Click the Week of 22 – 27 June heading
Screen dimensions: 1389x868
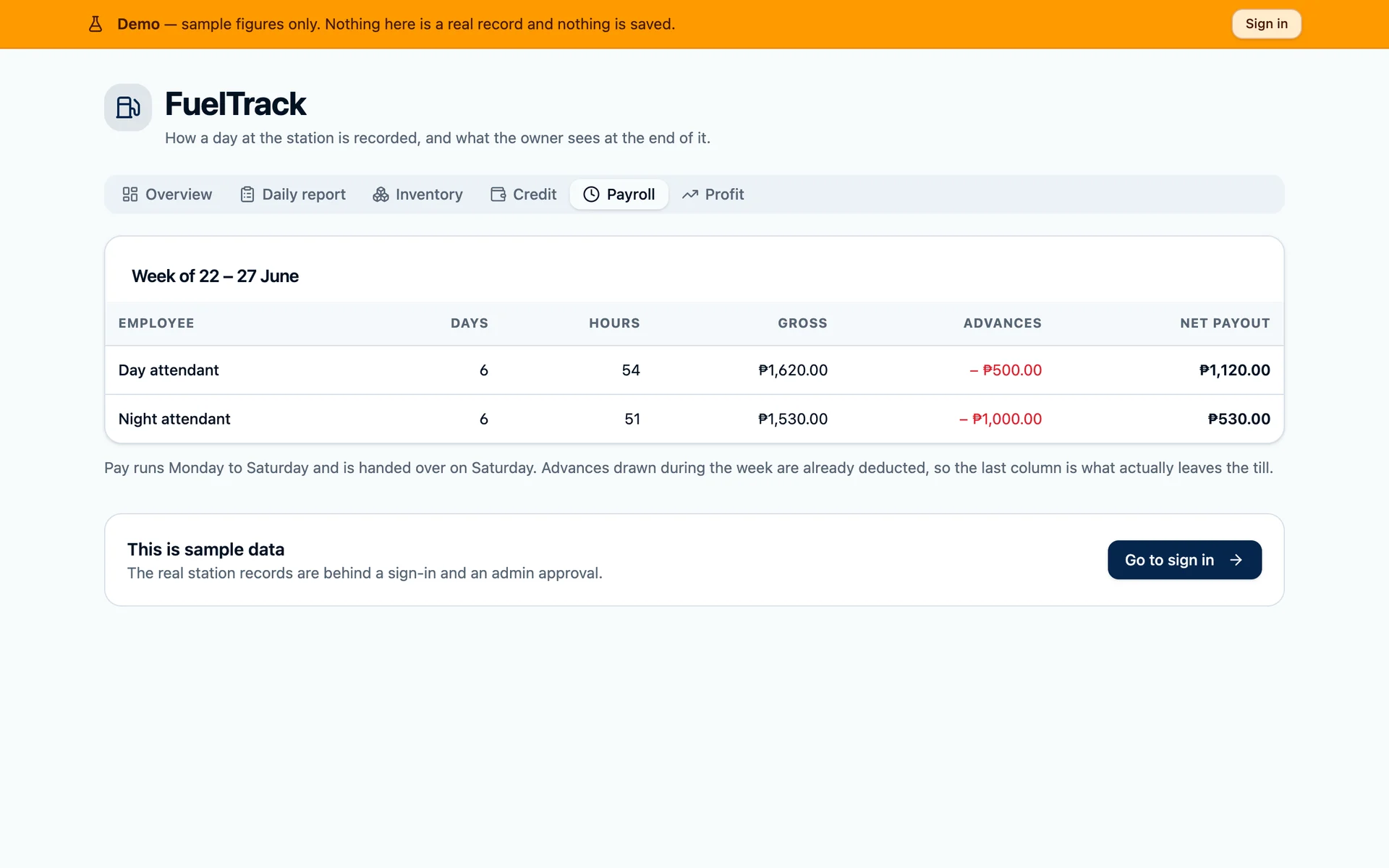[x=215, y=276]
